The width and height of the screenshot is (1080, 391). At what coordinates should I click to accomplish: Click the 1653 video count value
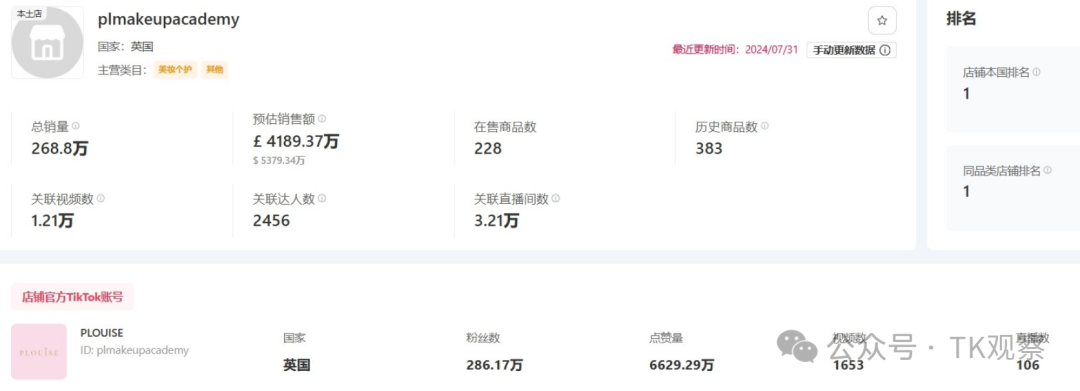[x=848, y=366]
